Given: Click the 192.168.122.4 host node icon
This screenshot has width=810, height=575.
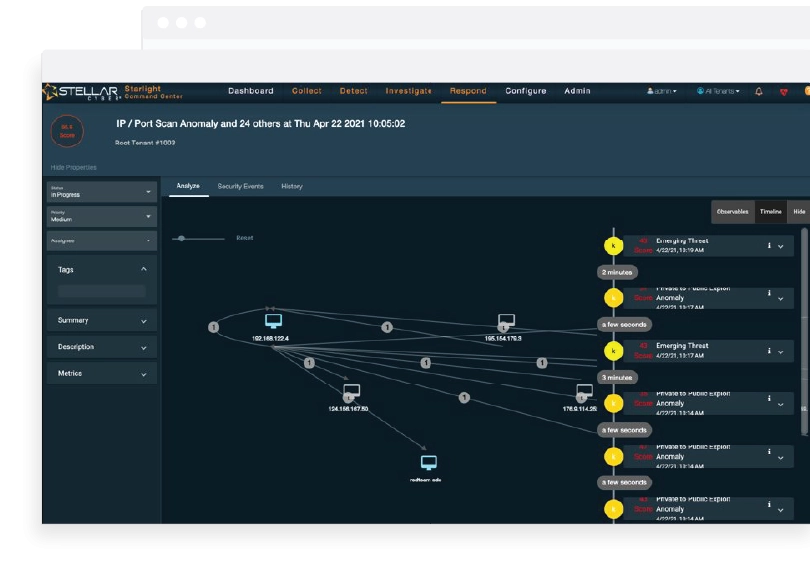Looking at the screenshot, I should tap(273, 321).
